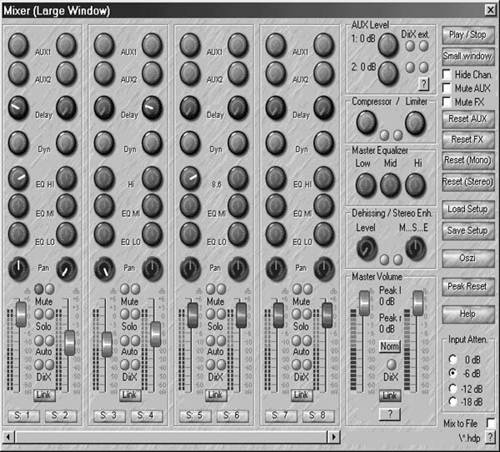This screenshot has width=500, height=452.
Task: Click Play / Stop button
Action: [x=468, y=35]
